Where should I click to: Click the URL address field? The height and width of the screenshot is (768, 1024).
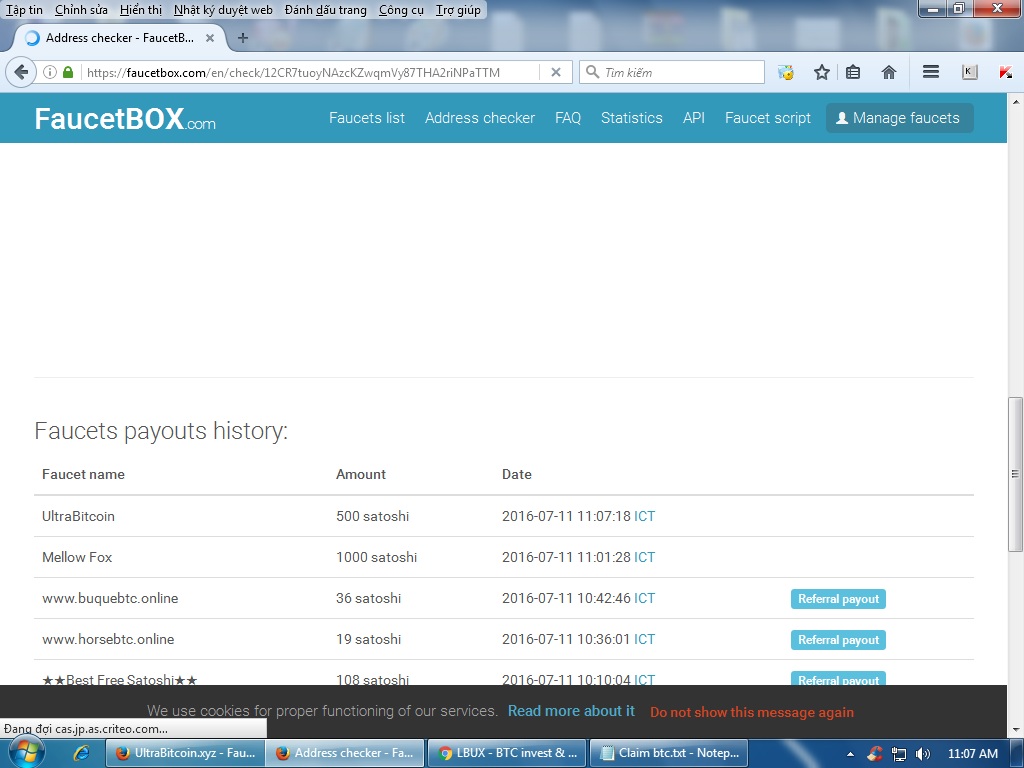pos(311,72)
